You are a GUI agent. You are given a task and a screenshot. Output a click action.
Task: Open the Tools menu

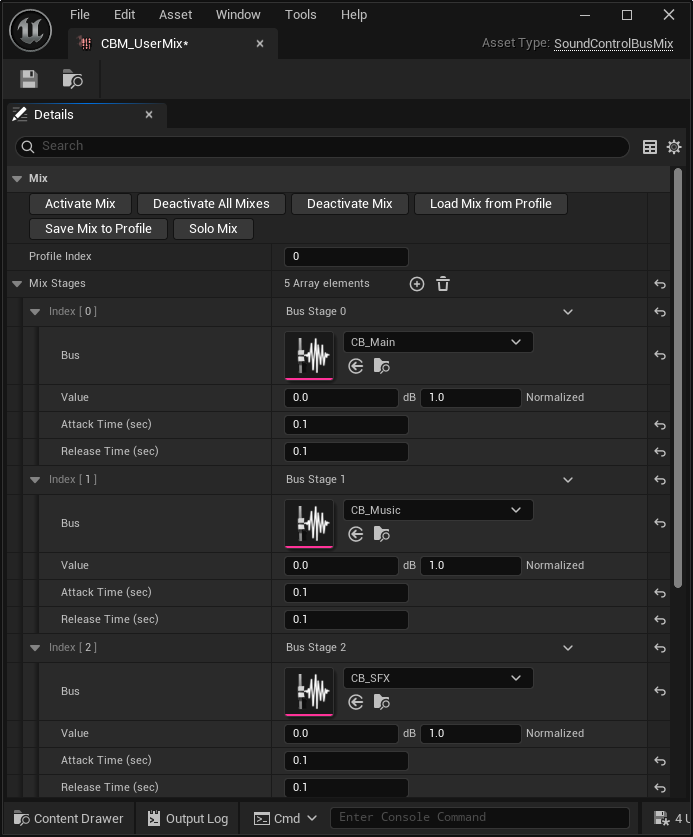tap(300, 15)
